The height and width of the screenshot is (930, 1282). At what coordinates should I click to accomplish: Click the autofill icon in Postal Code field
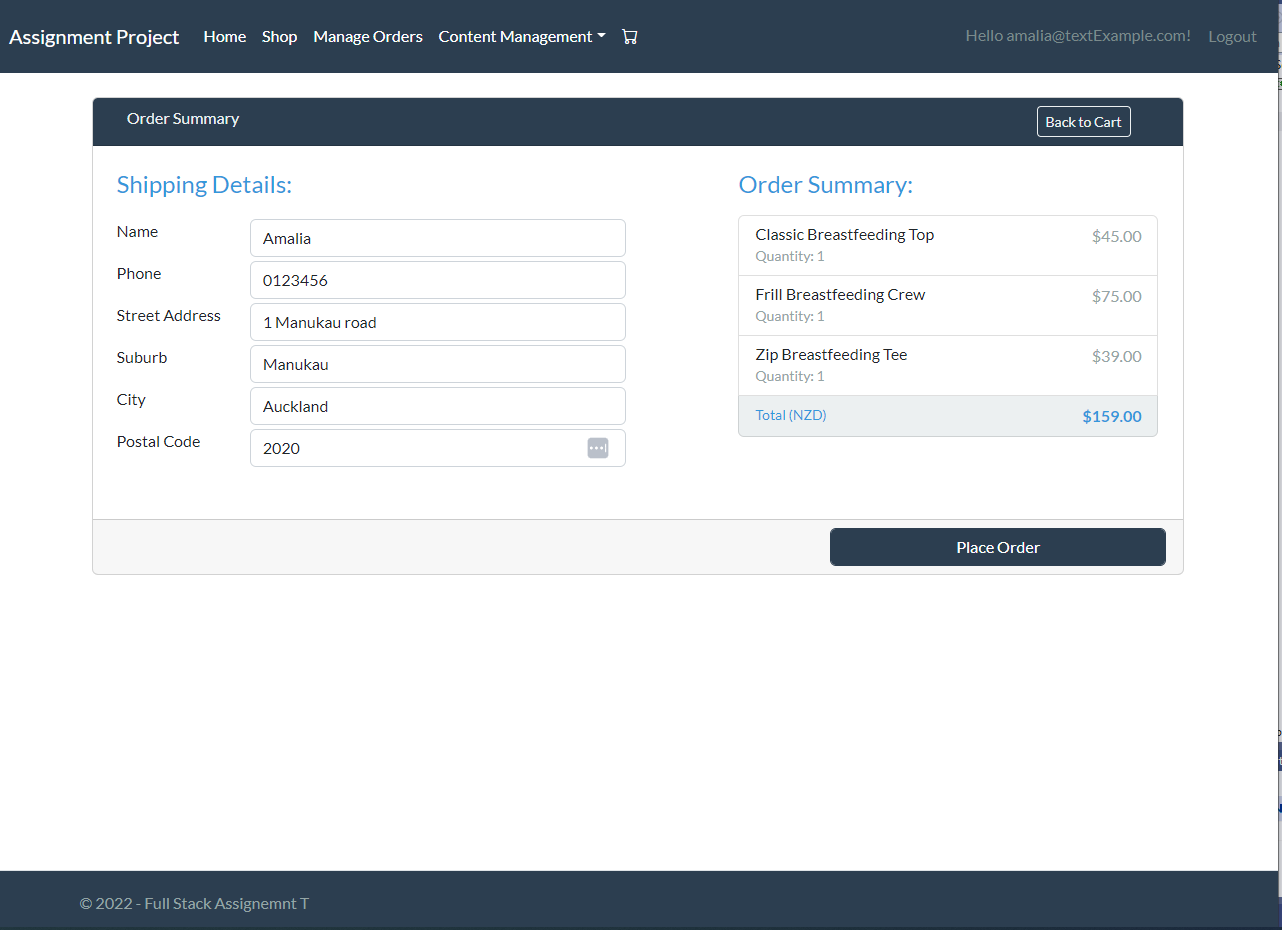(x=598, y=448)
